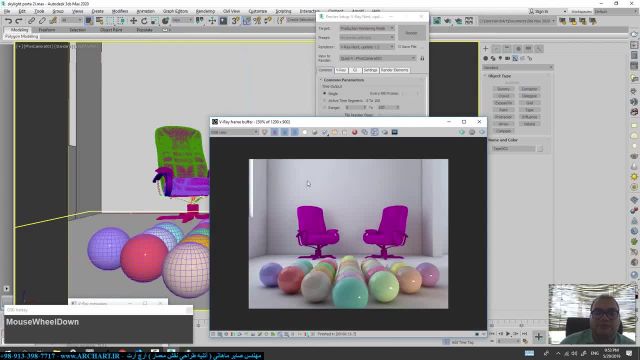Enable the Save File checkbox
Image resolution: width=640 pixels, height=360 pixels.
(400, 47)
